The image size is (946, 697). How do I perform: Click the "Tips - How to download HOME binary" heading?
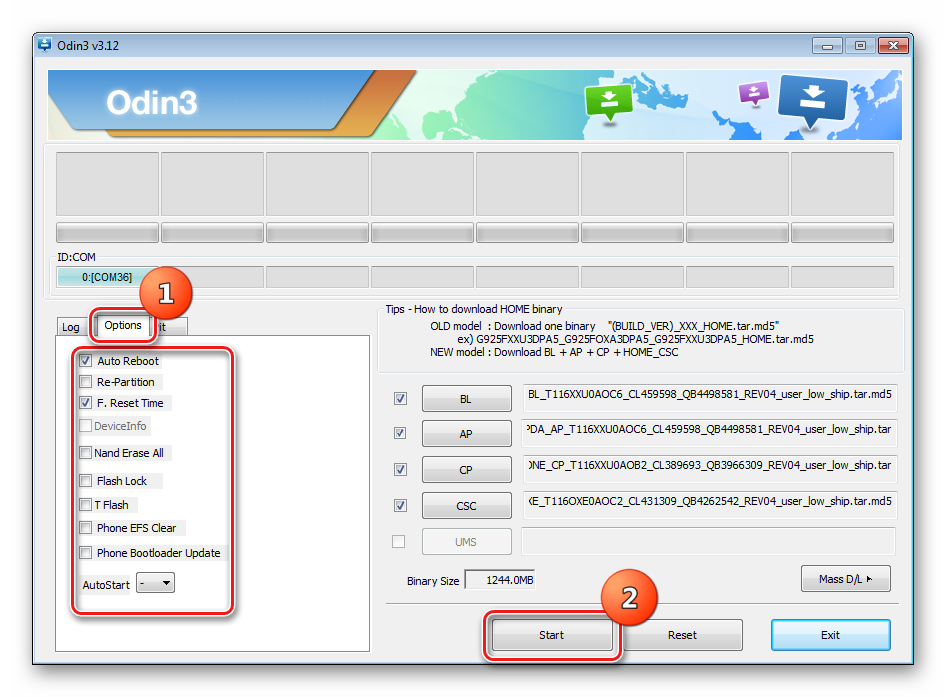tap(474, 309)
